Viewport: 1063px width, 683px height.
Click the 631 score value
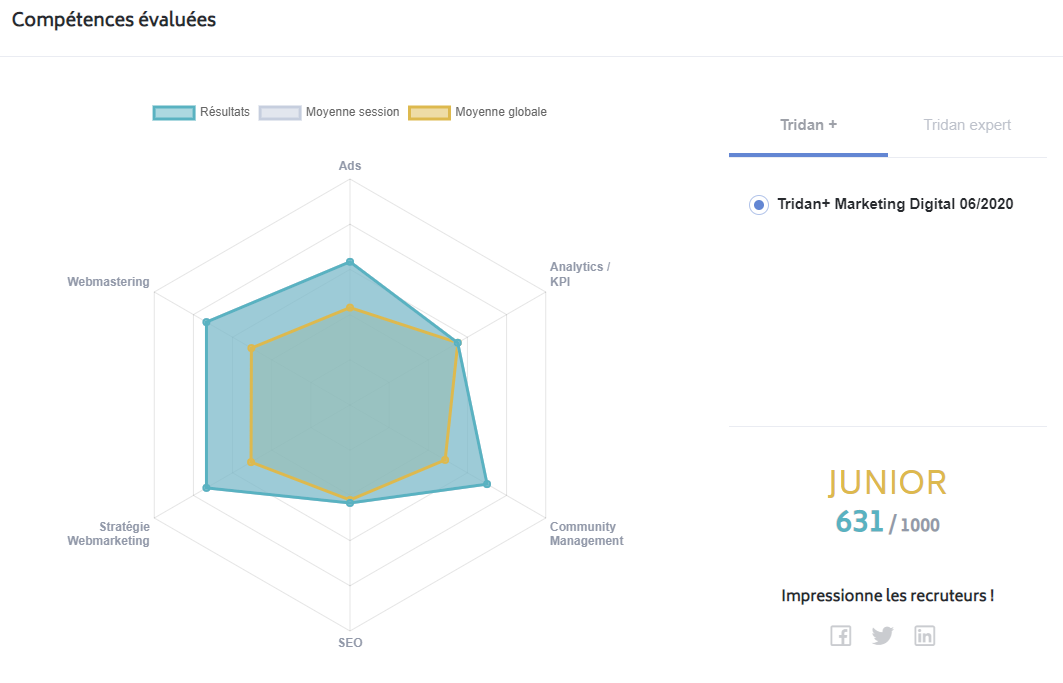859,522
